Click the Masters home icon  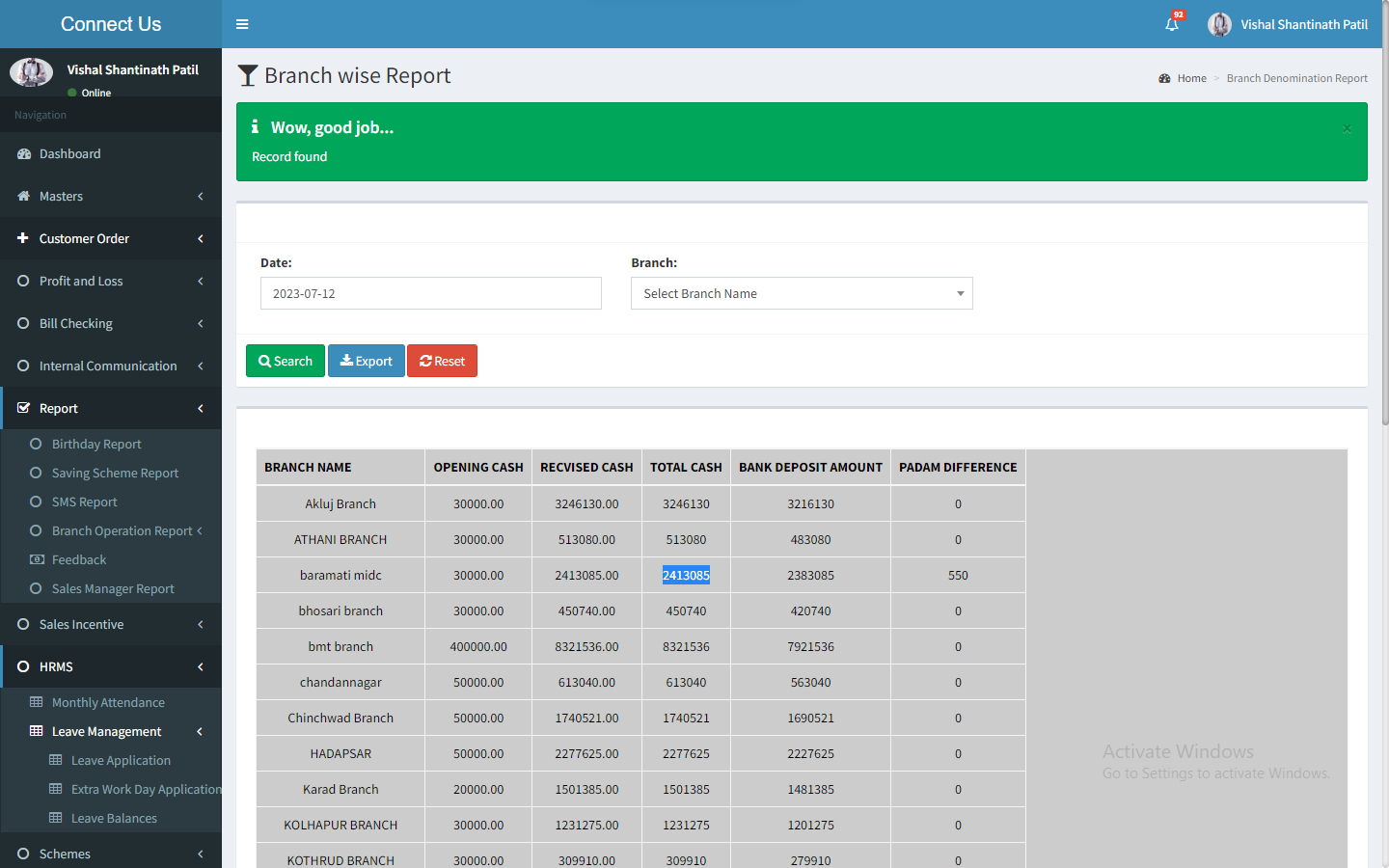click(24, 197)
